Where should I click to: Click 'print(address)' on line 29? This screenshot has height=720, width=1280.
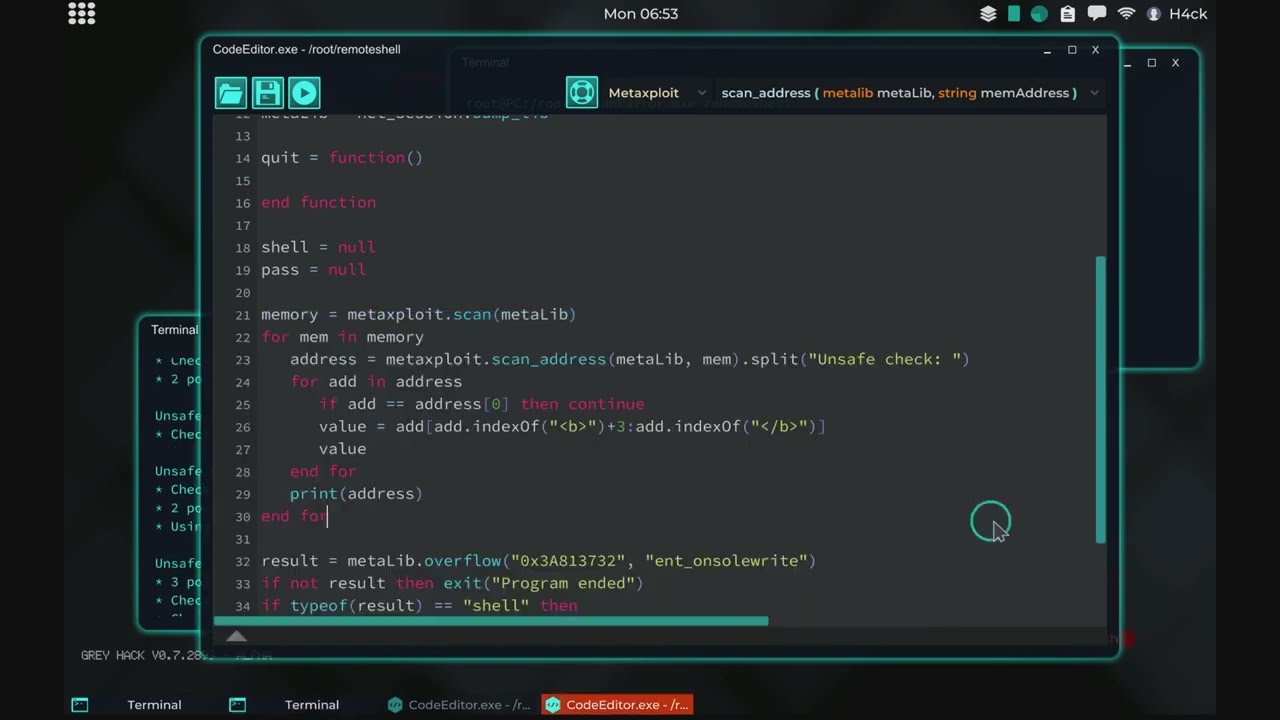coord(356,493)
